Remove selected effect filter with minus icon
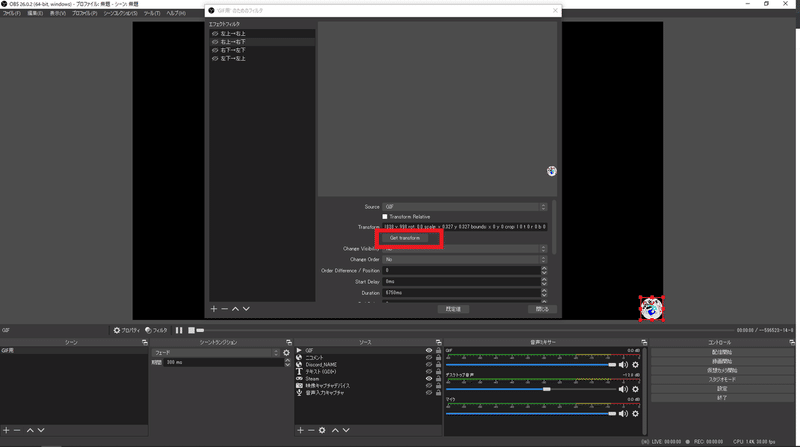The image size is (800, 447). point(224,309)
